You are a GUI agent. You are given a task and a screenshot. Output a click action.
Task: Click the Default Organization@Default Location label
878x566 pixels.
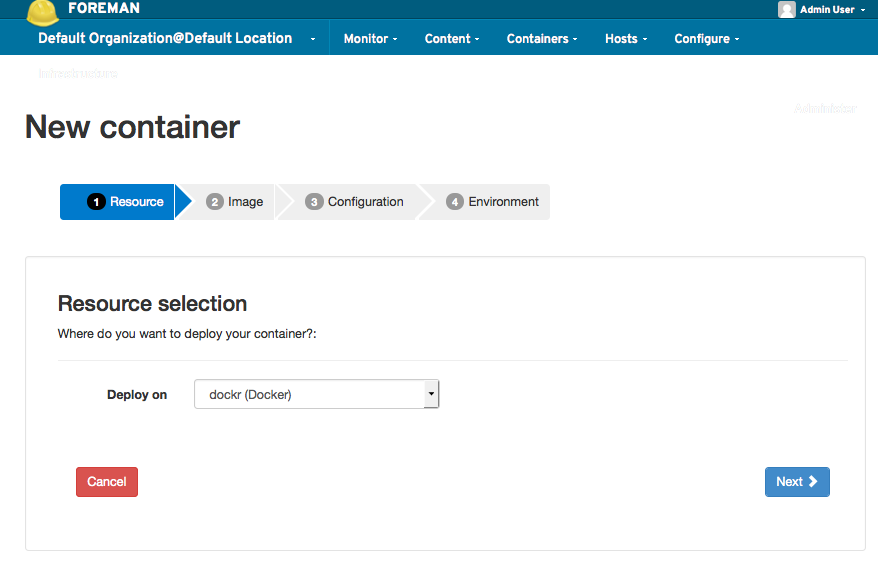point(165,38)
